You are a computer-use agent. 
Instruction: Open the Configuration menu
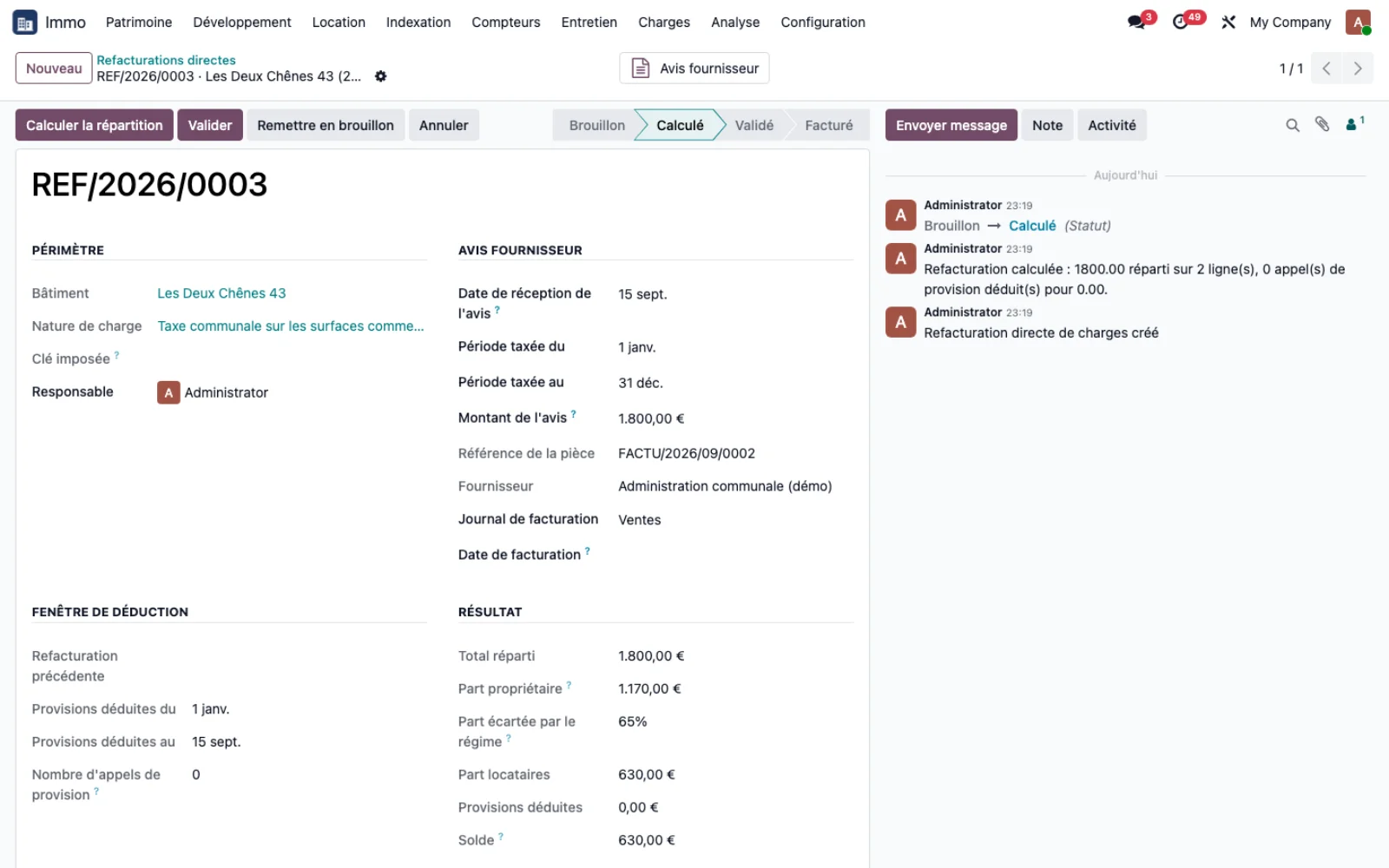(823, 23)
